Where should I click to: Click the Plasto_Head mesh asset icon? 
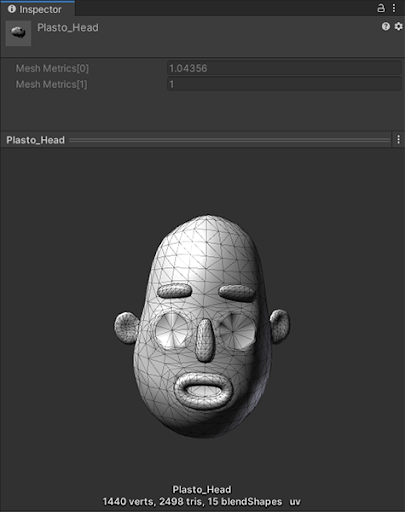(x=18, y=33)
